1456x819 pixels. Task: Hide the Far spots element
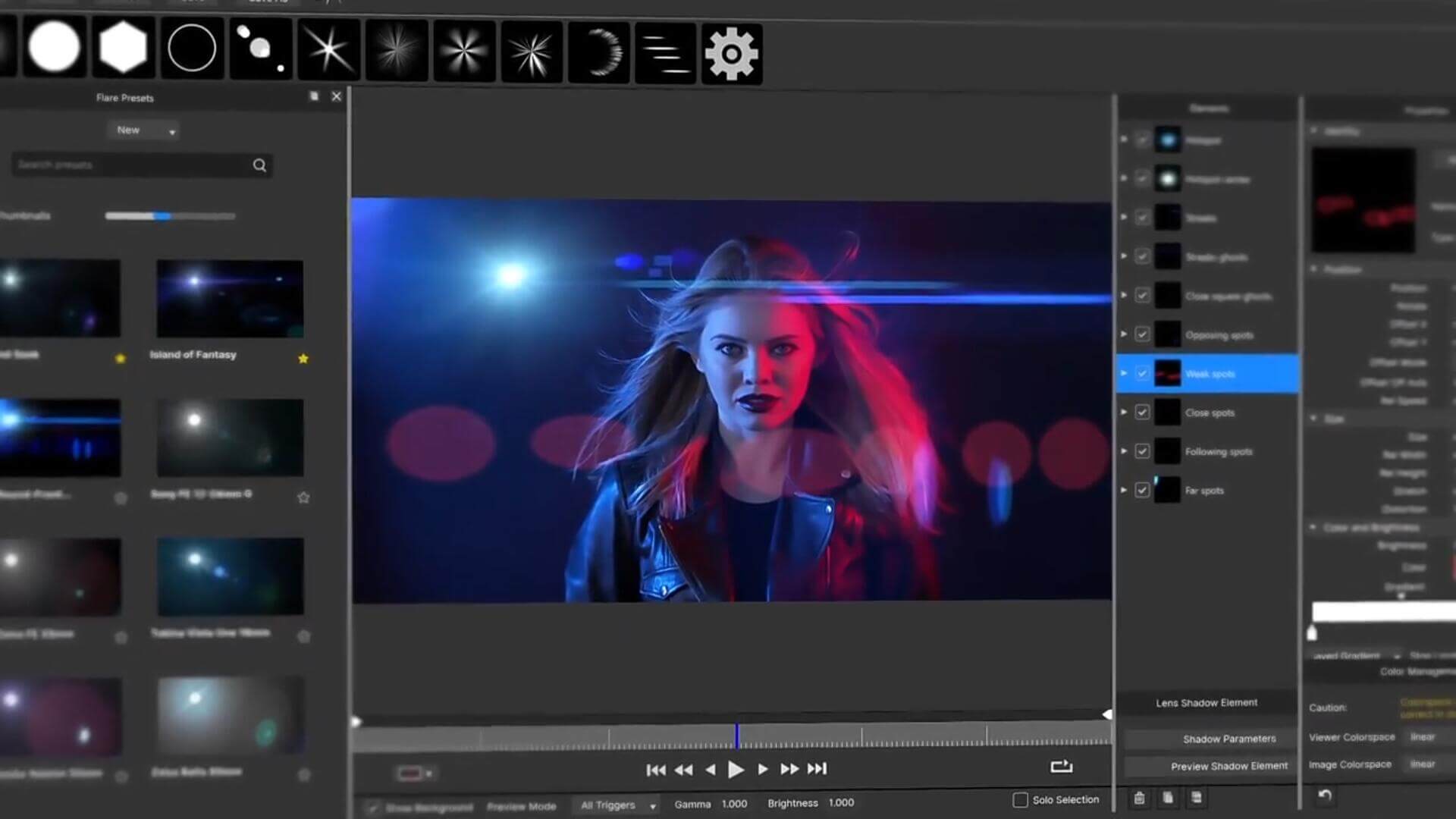(1142, 490)
